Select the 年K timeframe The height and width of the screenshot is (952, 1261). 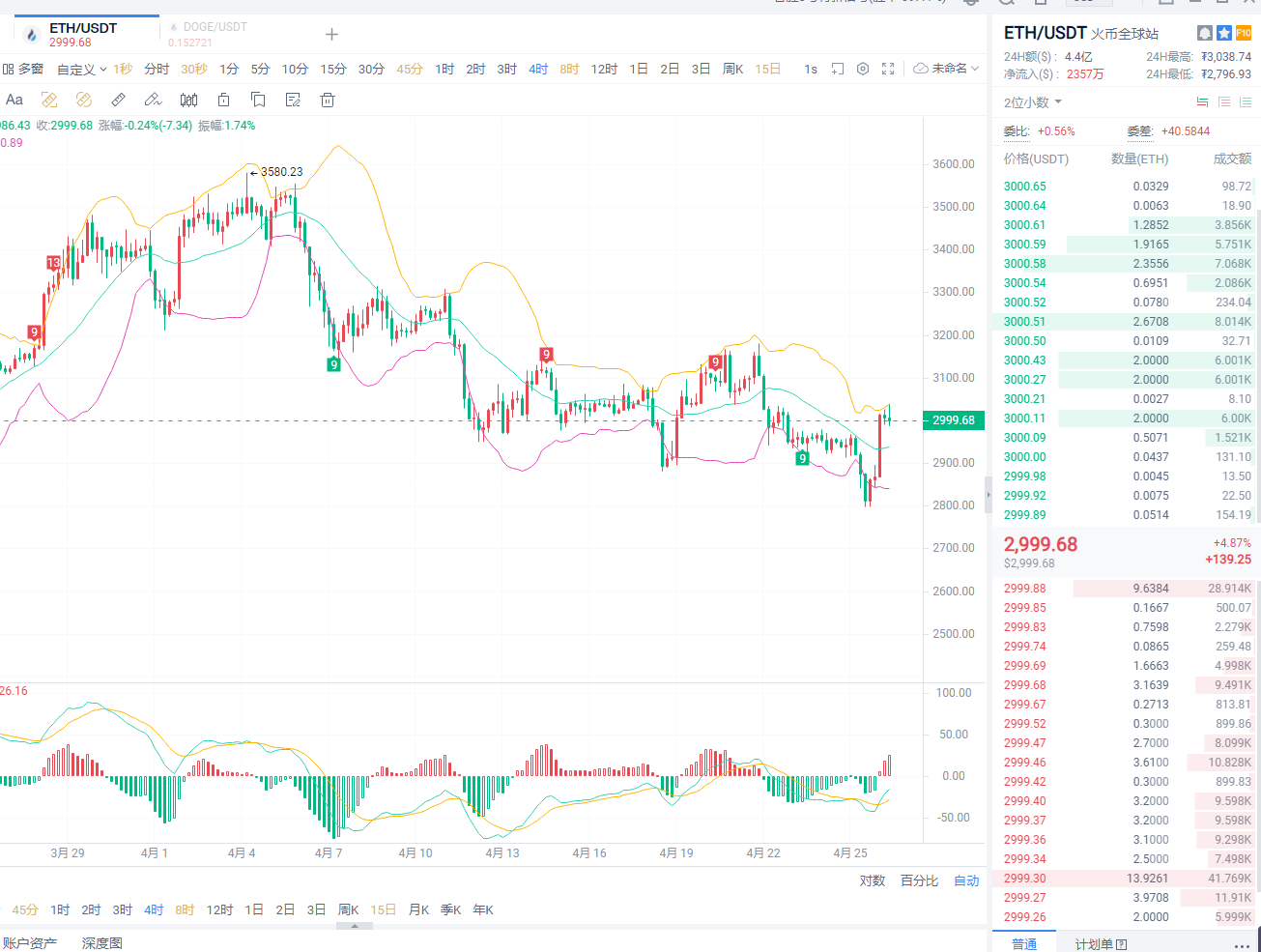(483, 909)
